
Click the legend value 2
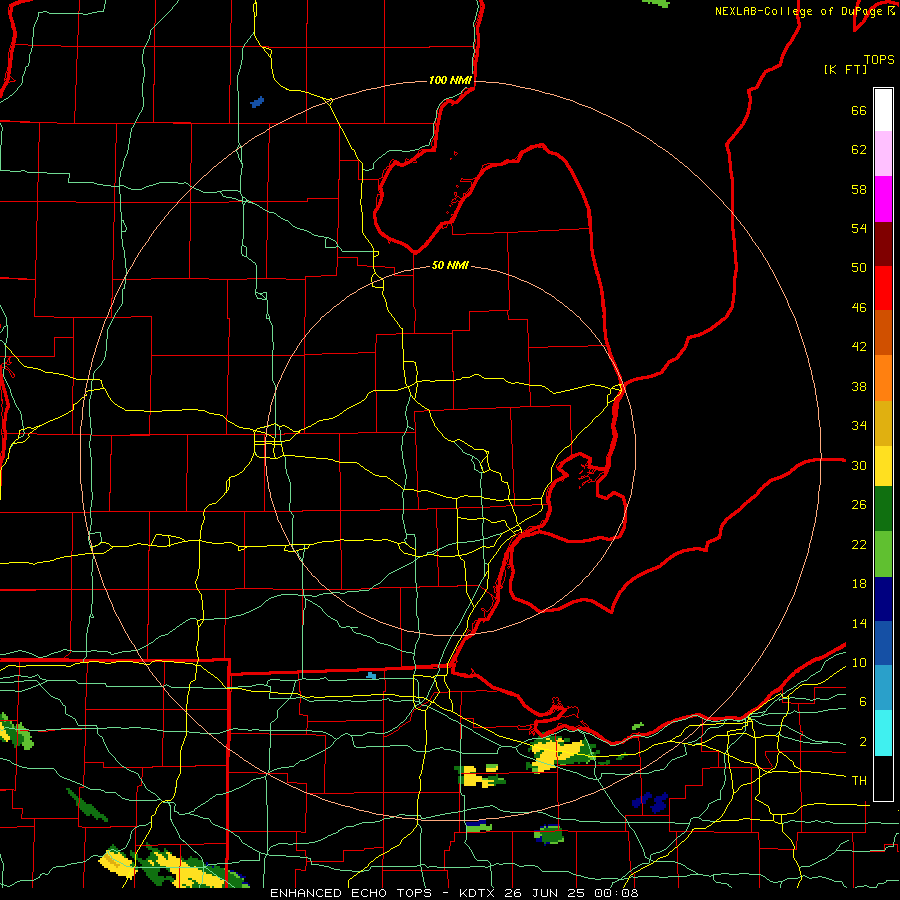pyautogui.click(x=863, y=742)
